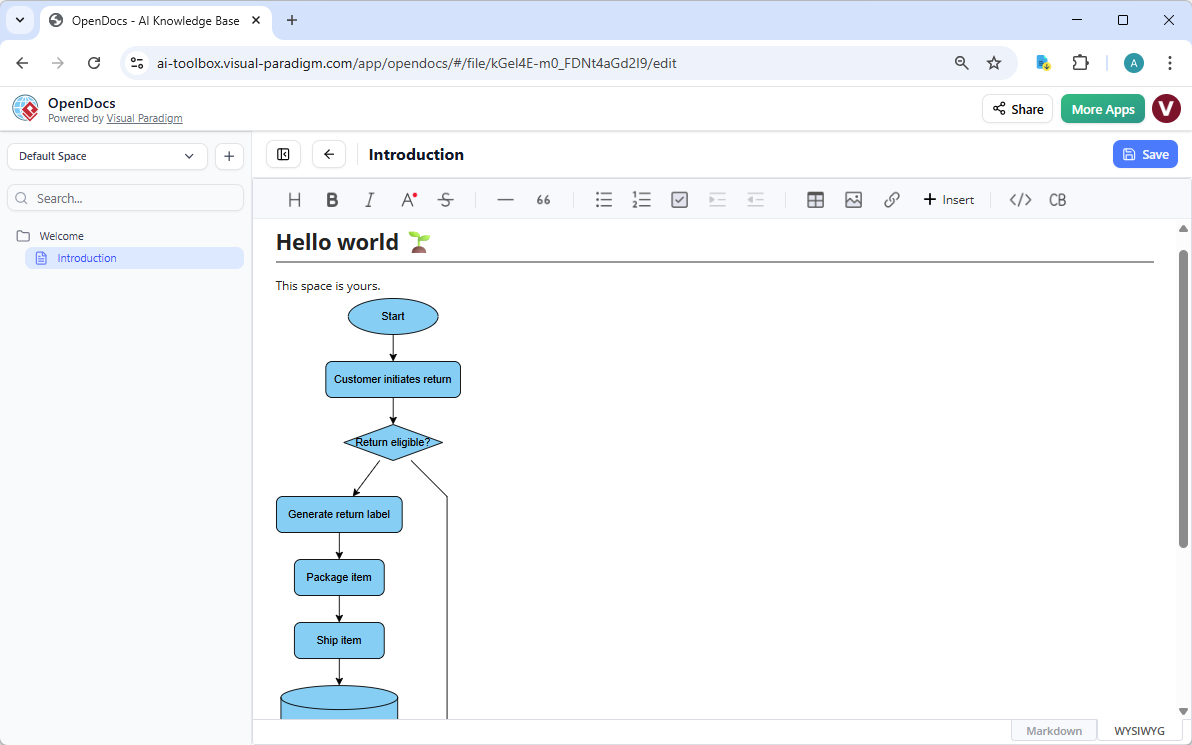The width and height of the screenshot is (1192, 745).
Task: Toggle bold formatting
Action: click(331, 199)
